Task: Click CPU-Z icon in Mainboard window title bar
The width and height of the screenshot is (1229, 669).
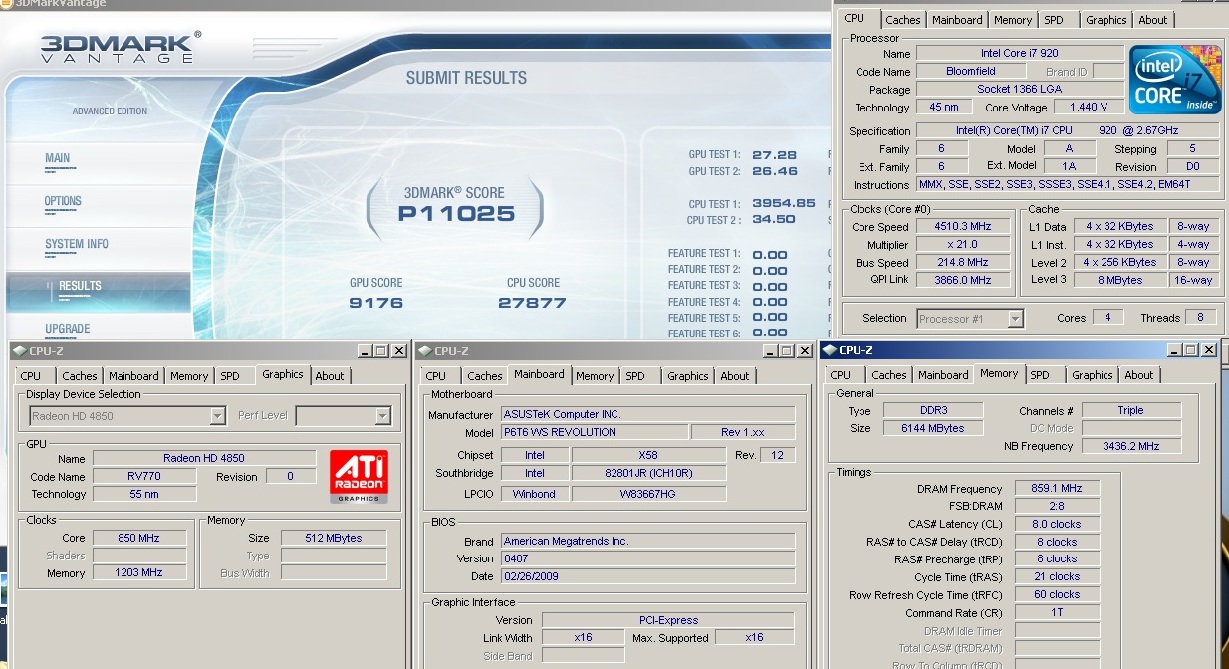Action: [x=424, y=351]
